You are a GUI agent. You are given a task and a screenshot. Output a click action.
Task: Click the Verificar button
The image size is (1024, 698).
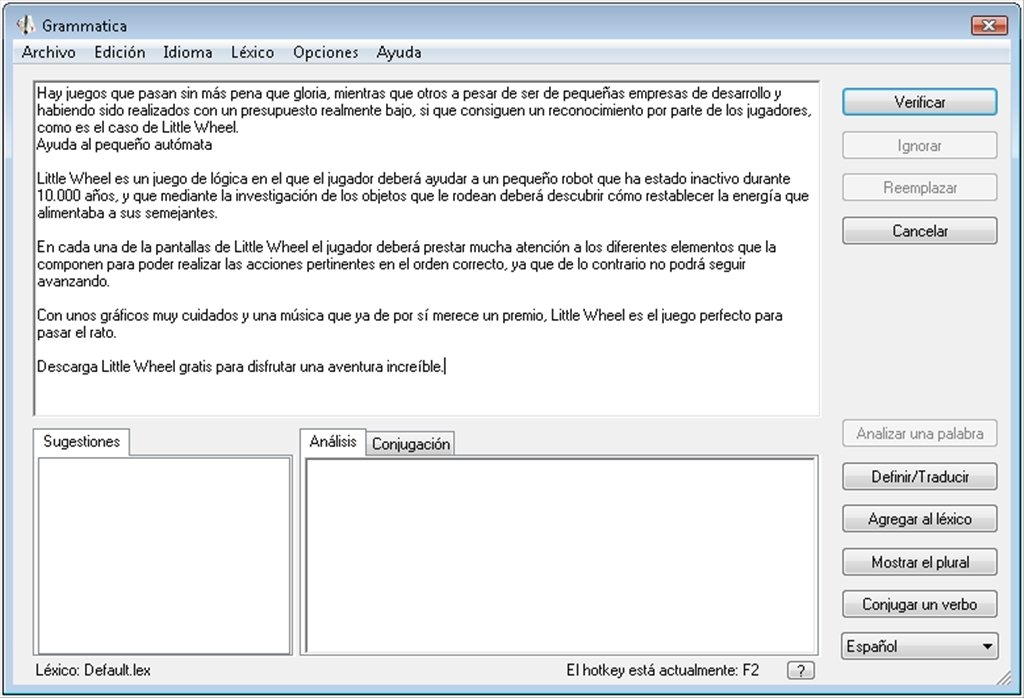coord(920,102)
